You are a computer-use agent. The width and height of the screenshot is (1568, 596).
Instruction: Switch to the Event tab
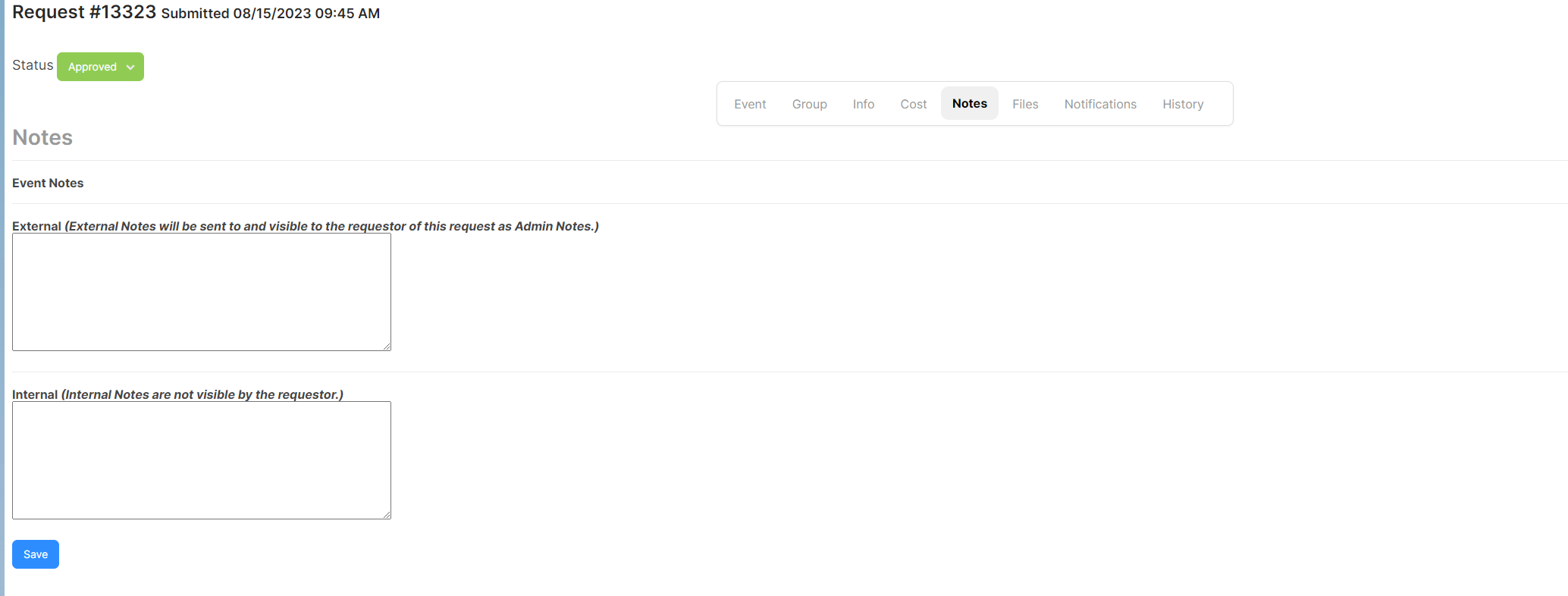coord(750,104)
